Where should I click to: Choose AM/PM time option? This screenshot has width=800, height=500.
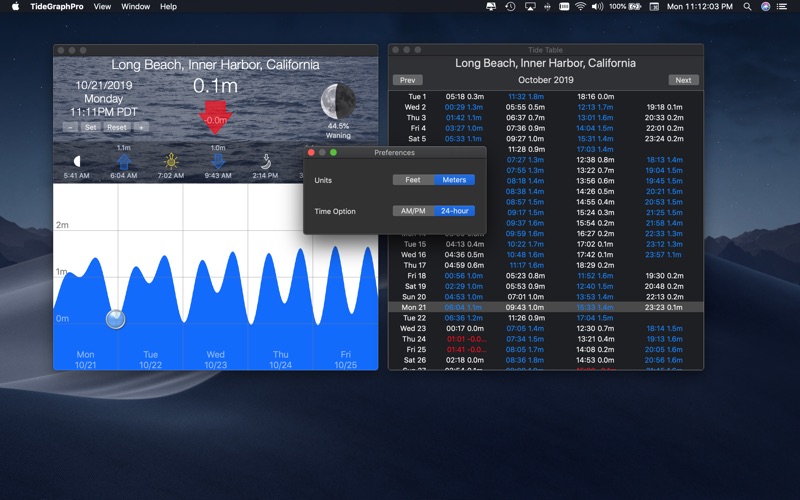(x=413, y=211)
